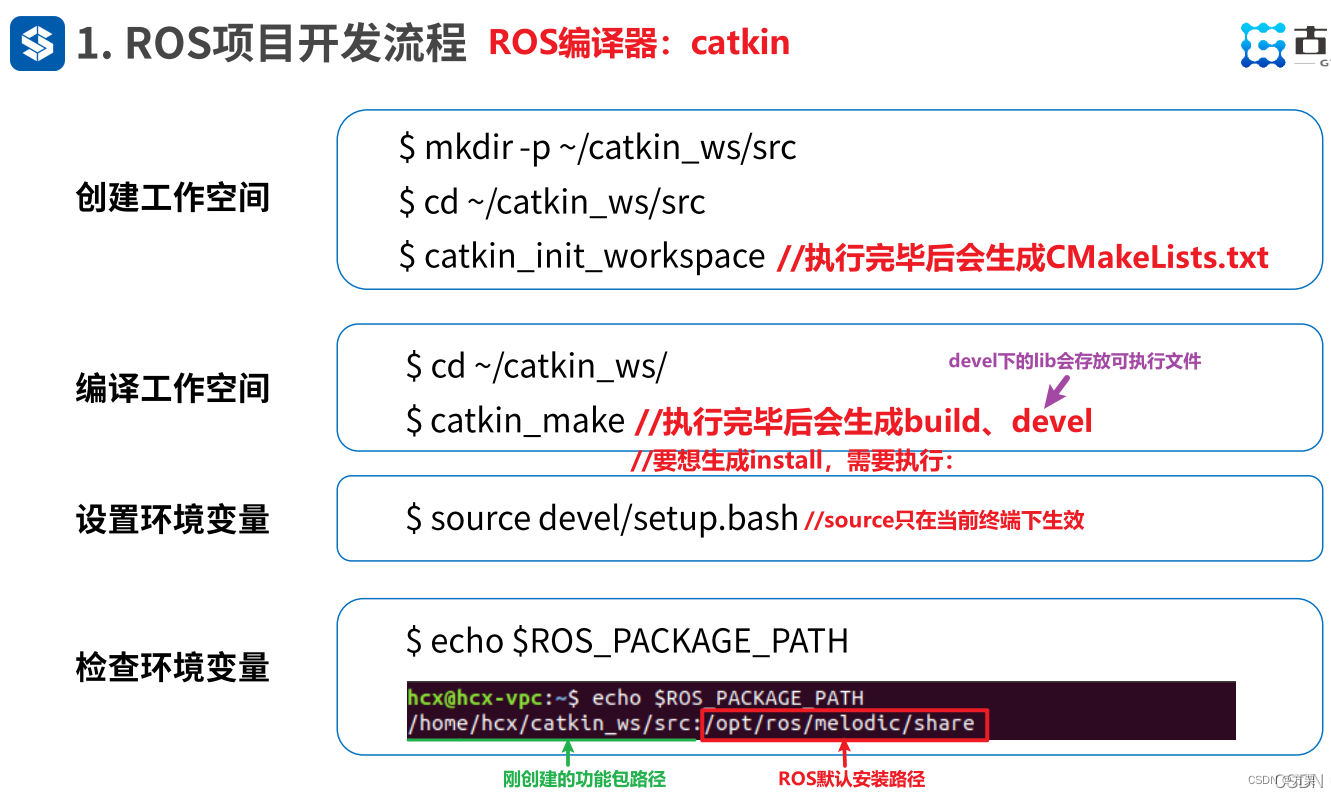This screenshot has width=1331, height=795.
Task: Click the comment "//执行完毕后会生成build、devel"
Action: tap(864, 421)
